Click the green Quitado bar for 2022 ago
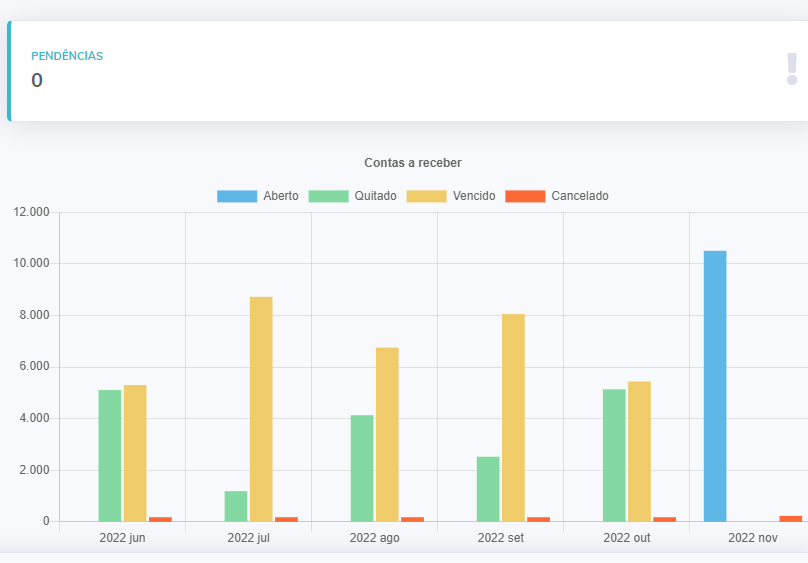 click(362, 467)
